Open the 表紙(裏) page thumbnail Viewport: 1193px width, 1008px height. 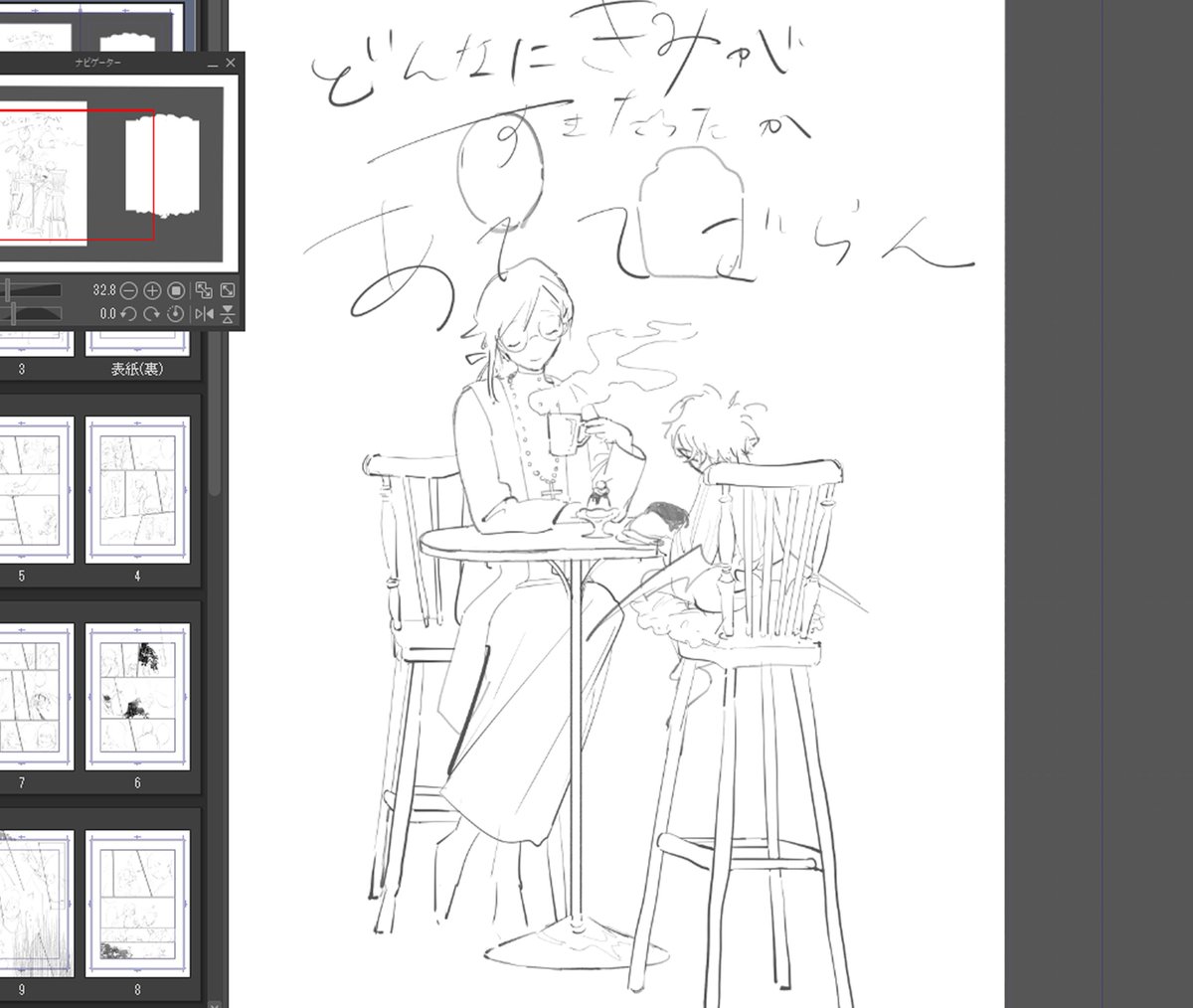click(137, 343)
